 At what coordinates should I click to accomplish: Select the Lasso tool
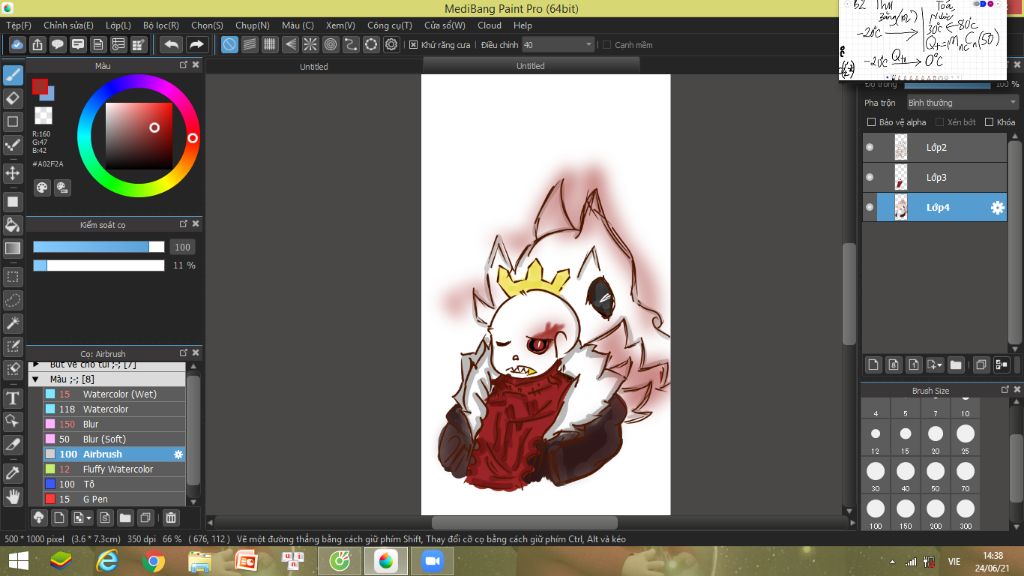pyautogui.click(x=13, y=300)
